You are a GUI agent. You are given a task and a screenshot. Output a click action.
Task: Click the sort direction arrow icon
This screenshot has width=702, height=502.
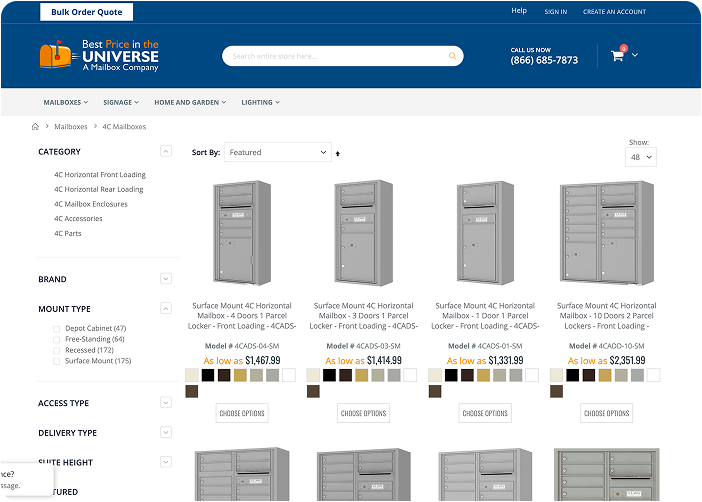[x=337, y=153]
